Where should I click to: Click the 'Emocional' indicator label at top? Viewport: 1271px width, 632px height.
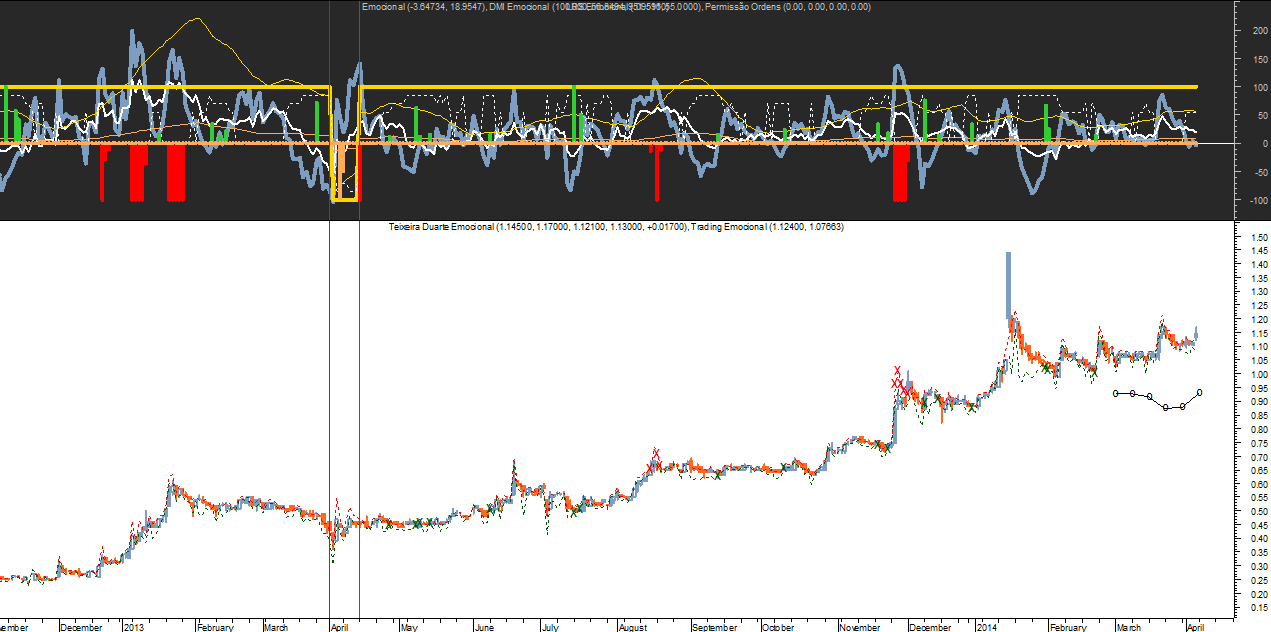(x=384, y=7)
